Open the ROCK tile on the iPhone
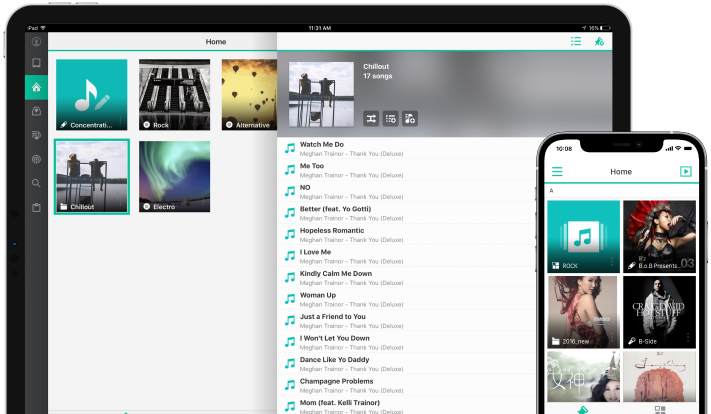The width and height of the screenshot is (711, 414). 584,237
